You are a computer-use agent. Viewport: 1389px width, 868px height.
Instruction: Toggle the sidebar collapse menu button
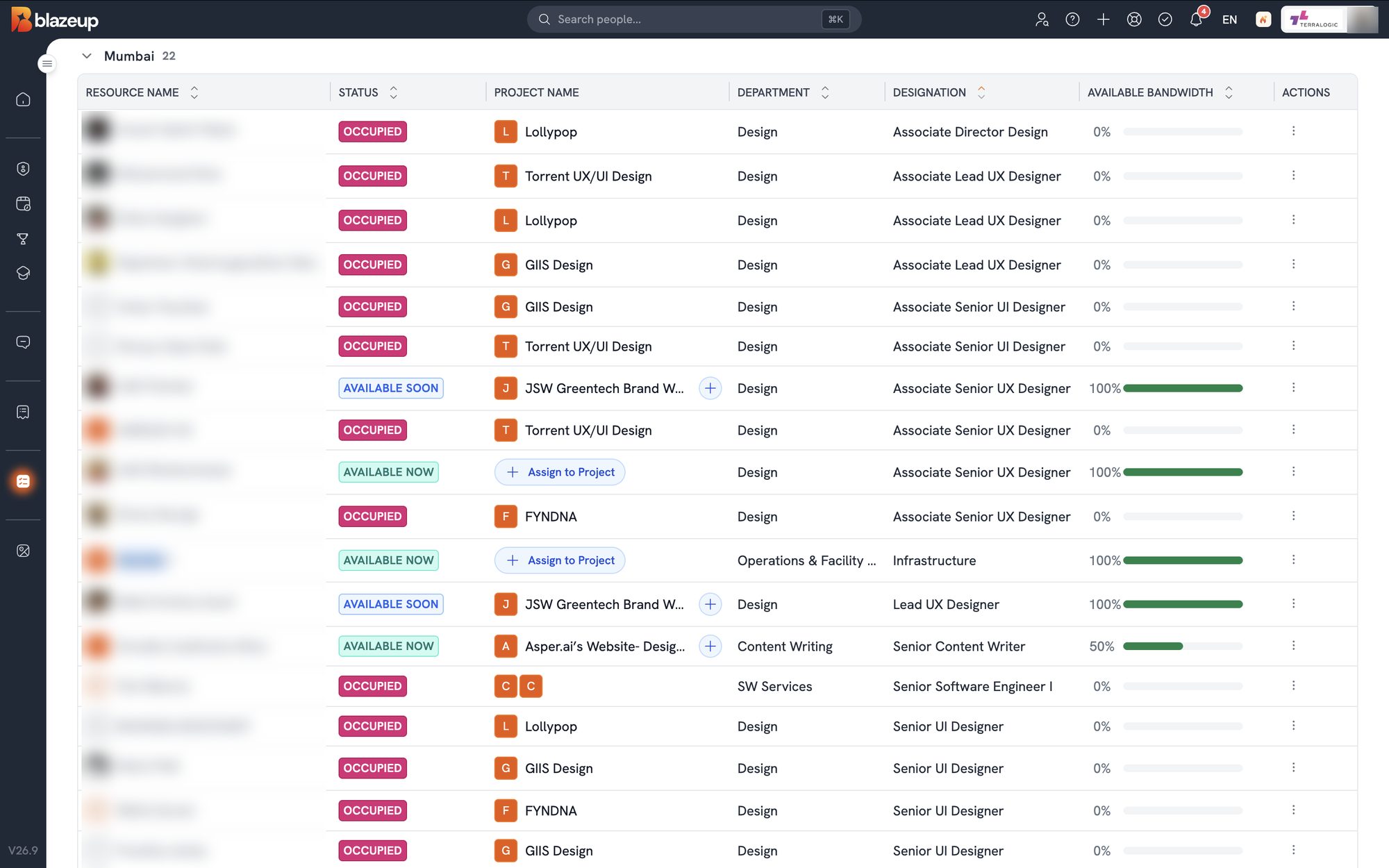click(47, 64)
